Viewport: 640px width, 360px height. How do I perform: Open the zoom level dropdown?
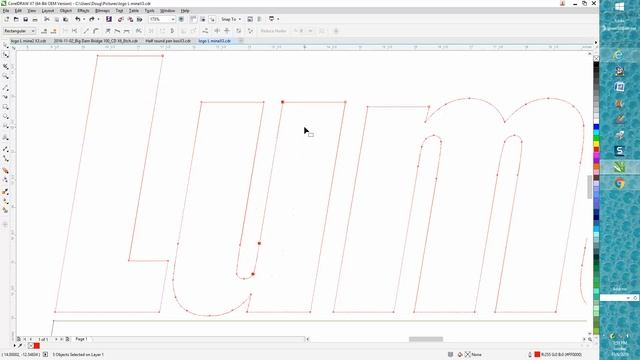click(173, 19)
